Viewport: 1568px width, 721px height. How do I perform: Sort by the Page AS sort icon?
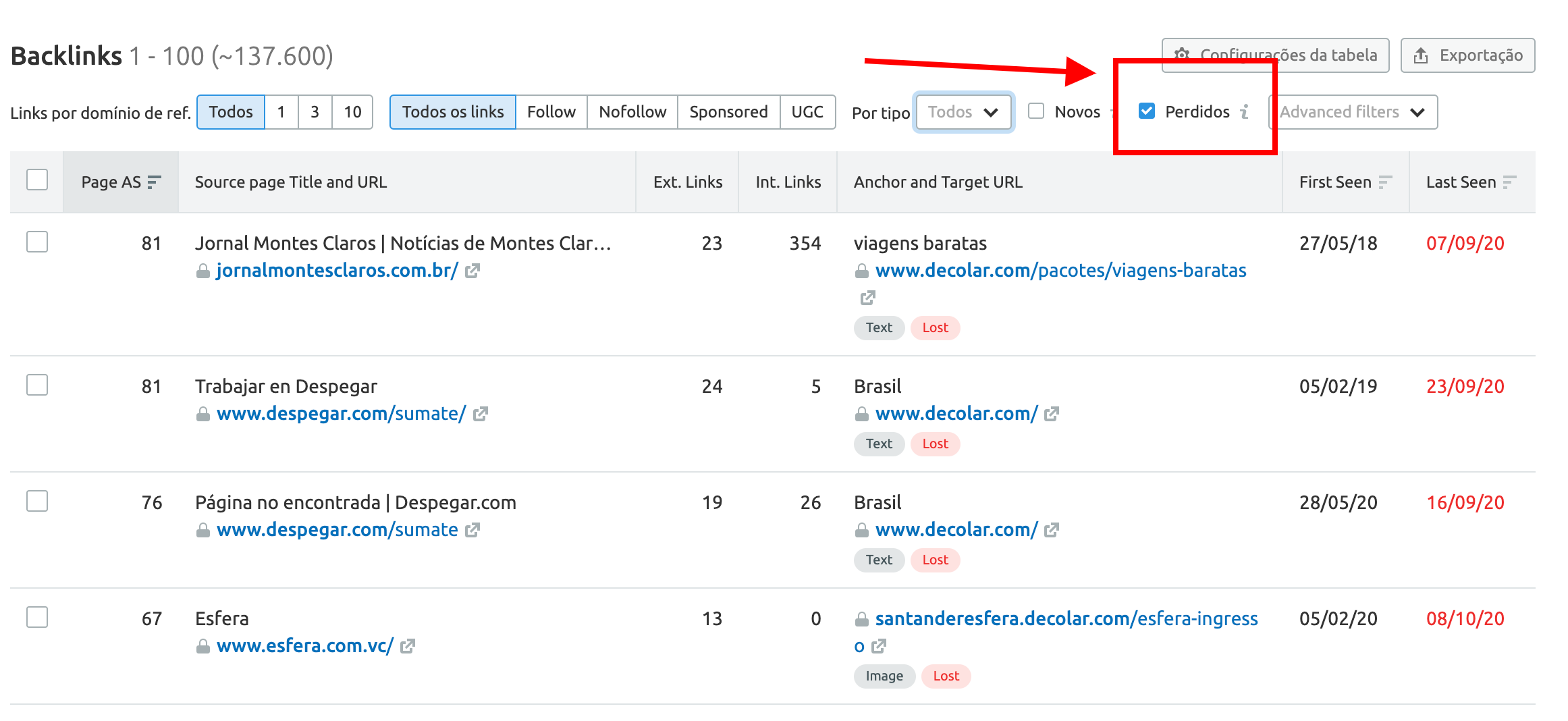point(154,182)
